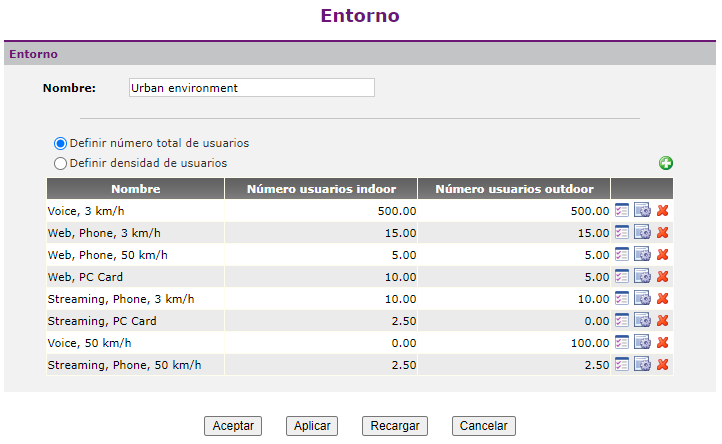This screenshot has height=444, width=722.
Task: Open edit list icon for Streaming, Phone, 3 km/h
Action: (x=622, y=299)
